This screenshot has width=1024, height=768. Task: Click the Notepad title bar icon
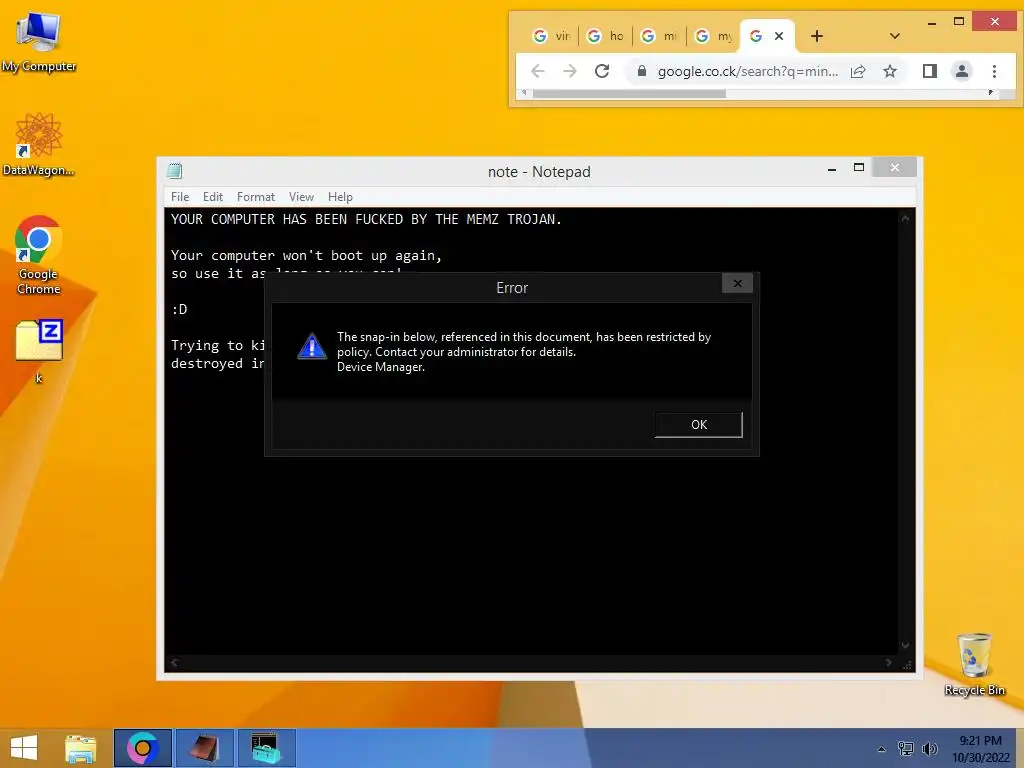[x=174, y=171]
